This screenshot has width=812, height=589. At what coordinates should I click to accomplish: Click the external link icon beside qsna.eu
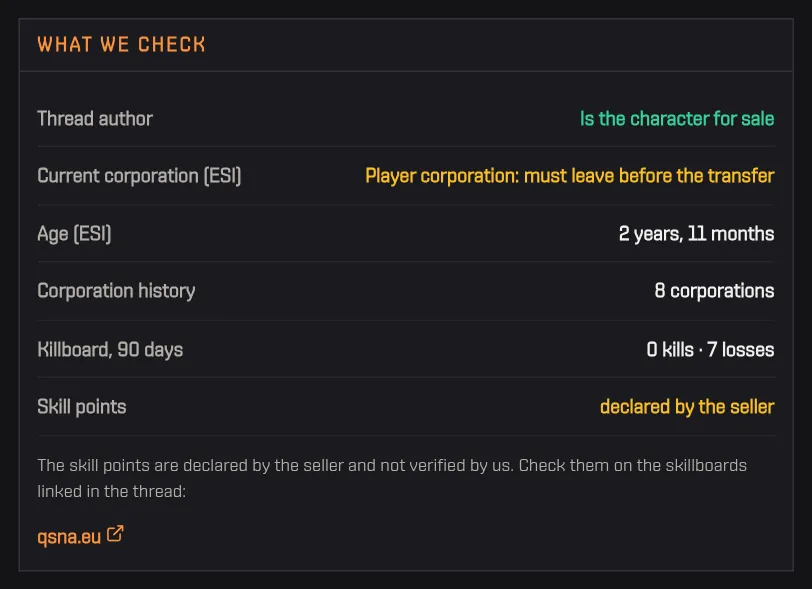(x=115, y=534)
